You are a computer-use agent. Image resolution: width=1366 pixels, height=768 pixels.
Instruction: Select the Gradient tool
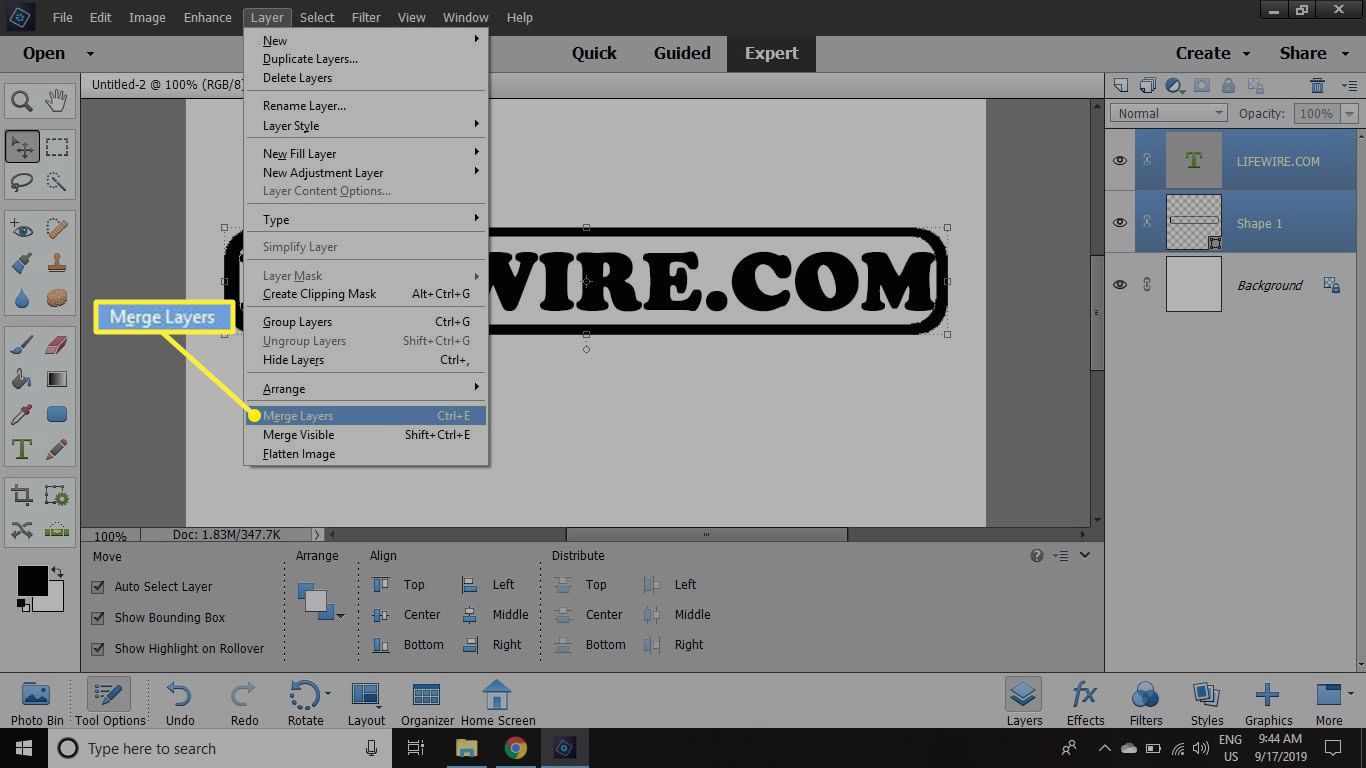click(57, 380)
